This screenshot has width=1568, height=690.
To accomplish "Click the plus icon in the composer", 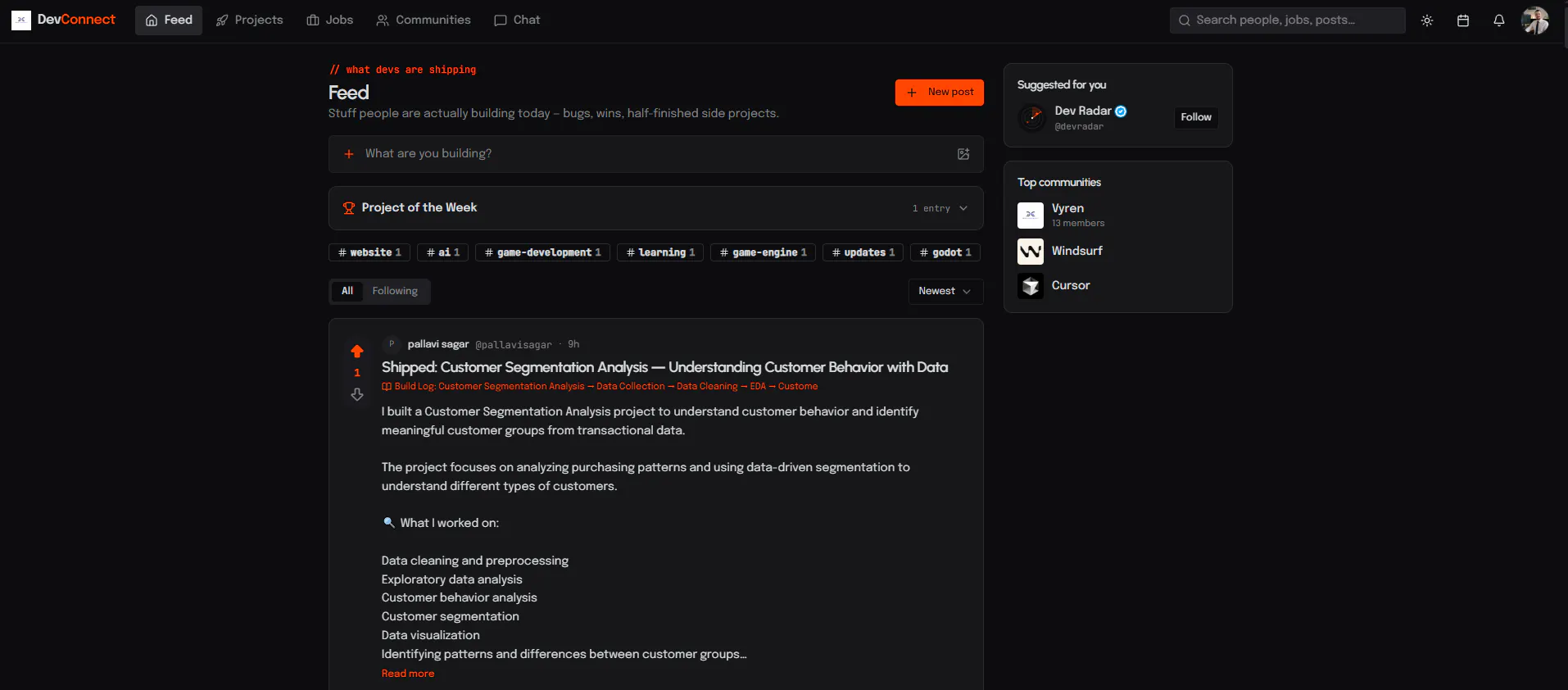I will [x=349, y=154].
